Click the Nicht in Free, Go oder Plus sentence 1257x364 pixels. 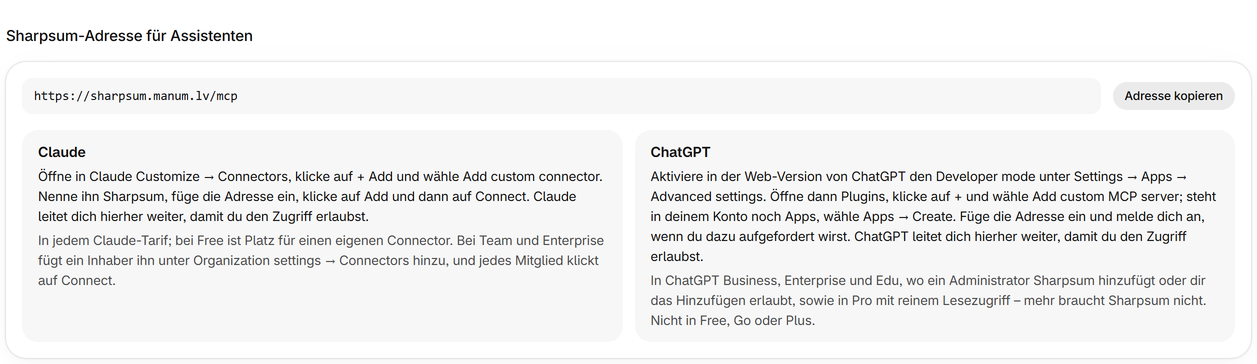click(x=732, y=321)
